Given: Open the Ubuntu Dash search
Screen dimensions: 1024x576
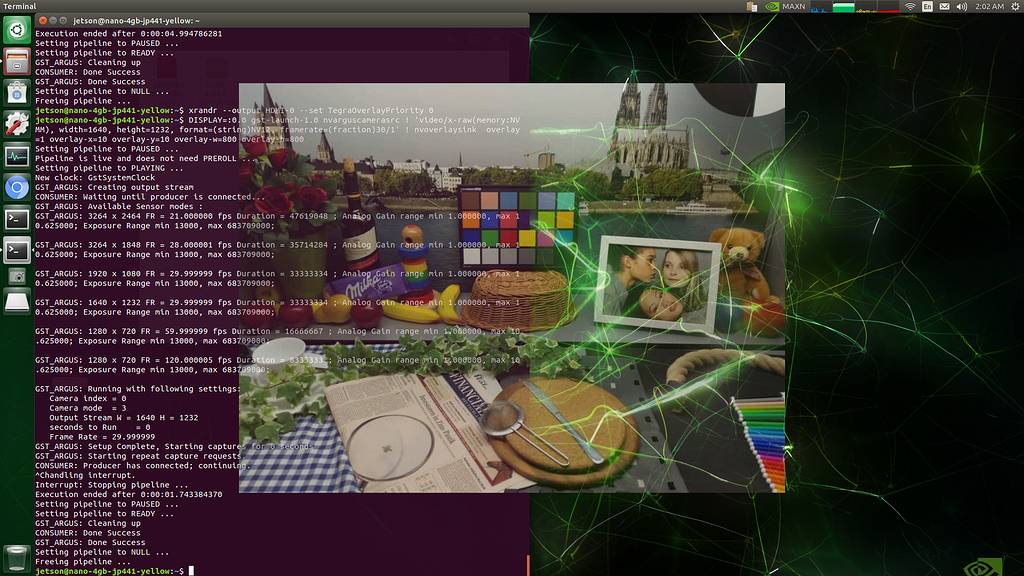Looking at the screenshot, I should click(16, 30).
